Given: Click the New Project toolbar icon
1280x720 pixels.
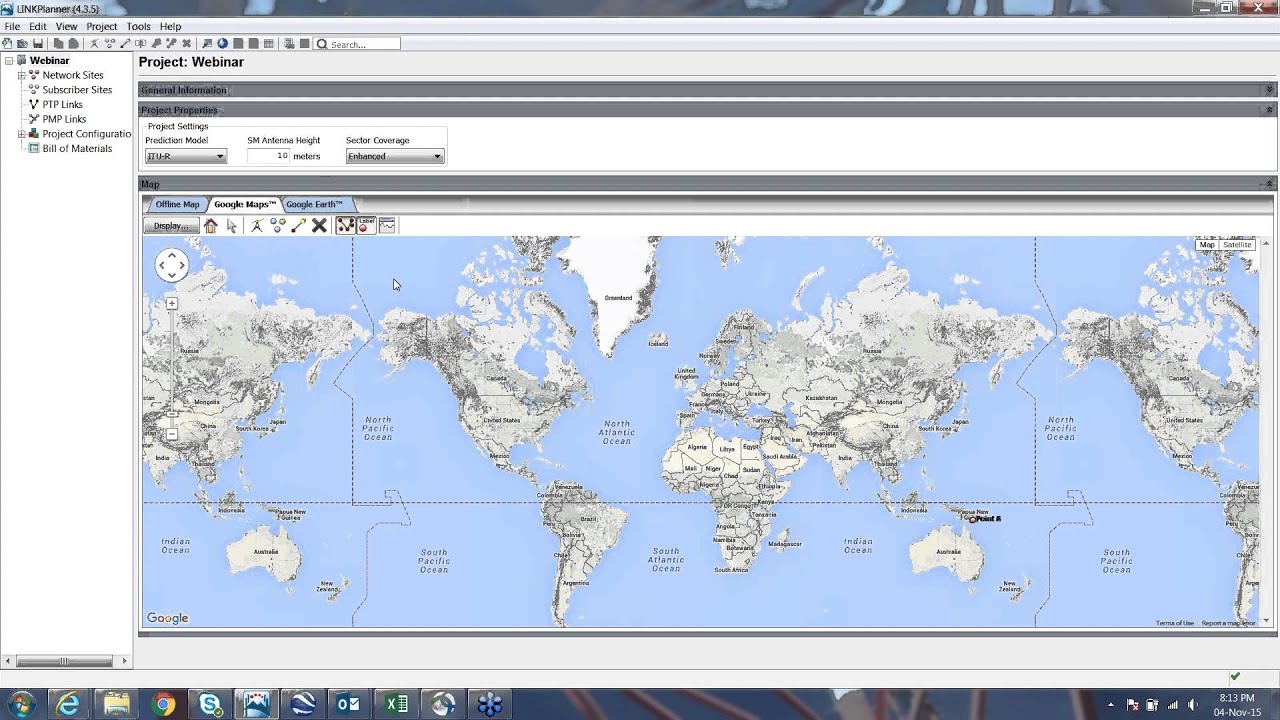Looking at the screenshot, I should 8,44.
